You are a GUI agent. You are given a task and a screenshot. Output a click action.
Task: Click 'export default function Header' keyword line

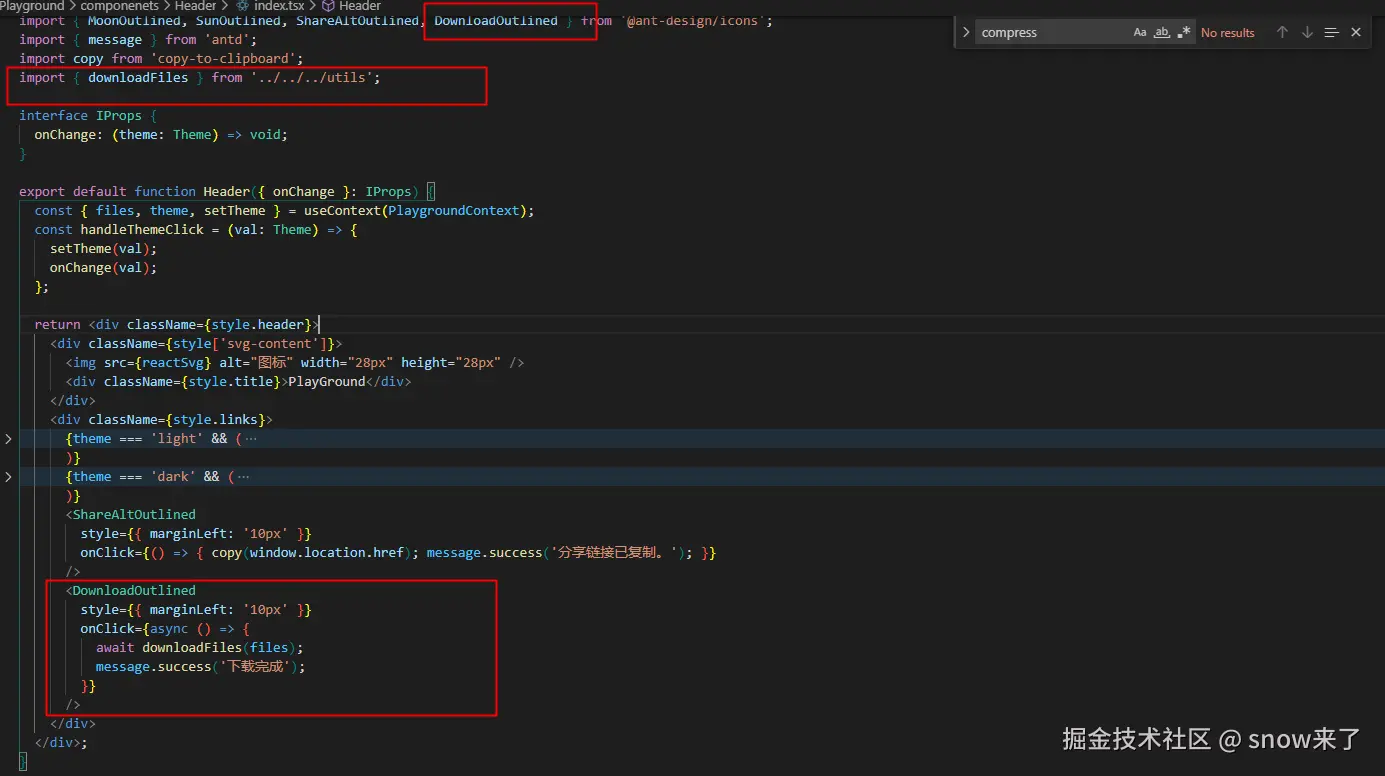point(134,191)
